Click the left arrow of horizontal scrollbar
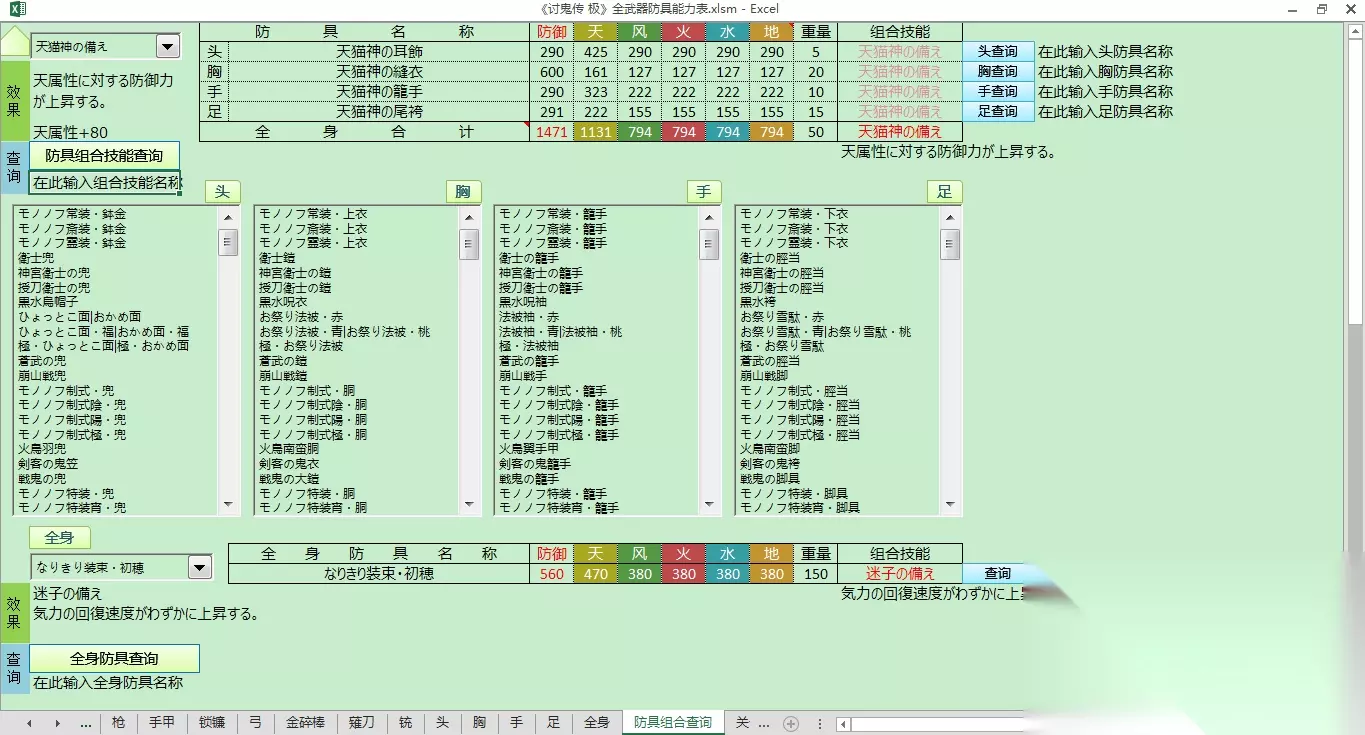Image resolution: width=1365 pixels, height=735 pixels. coord(844,724)
